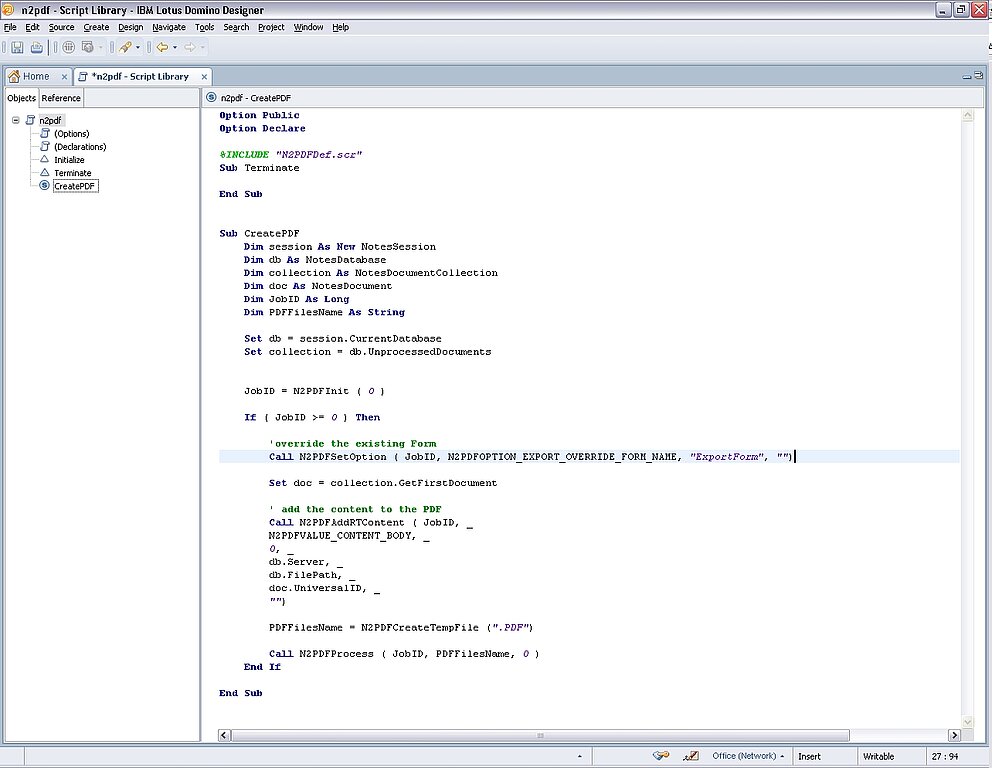The height and width of the screenshot is (768, 992).
Task: Open the Source menu
Action: click(61, 27)
